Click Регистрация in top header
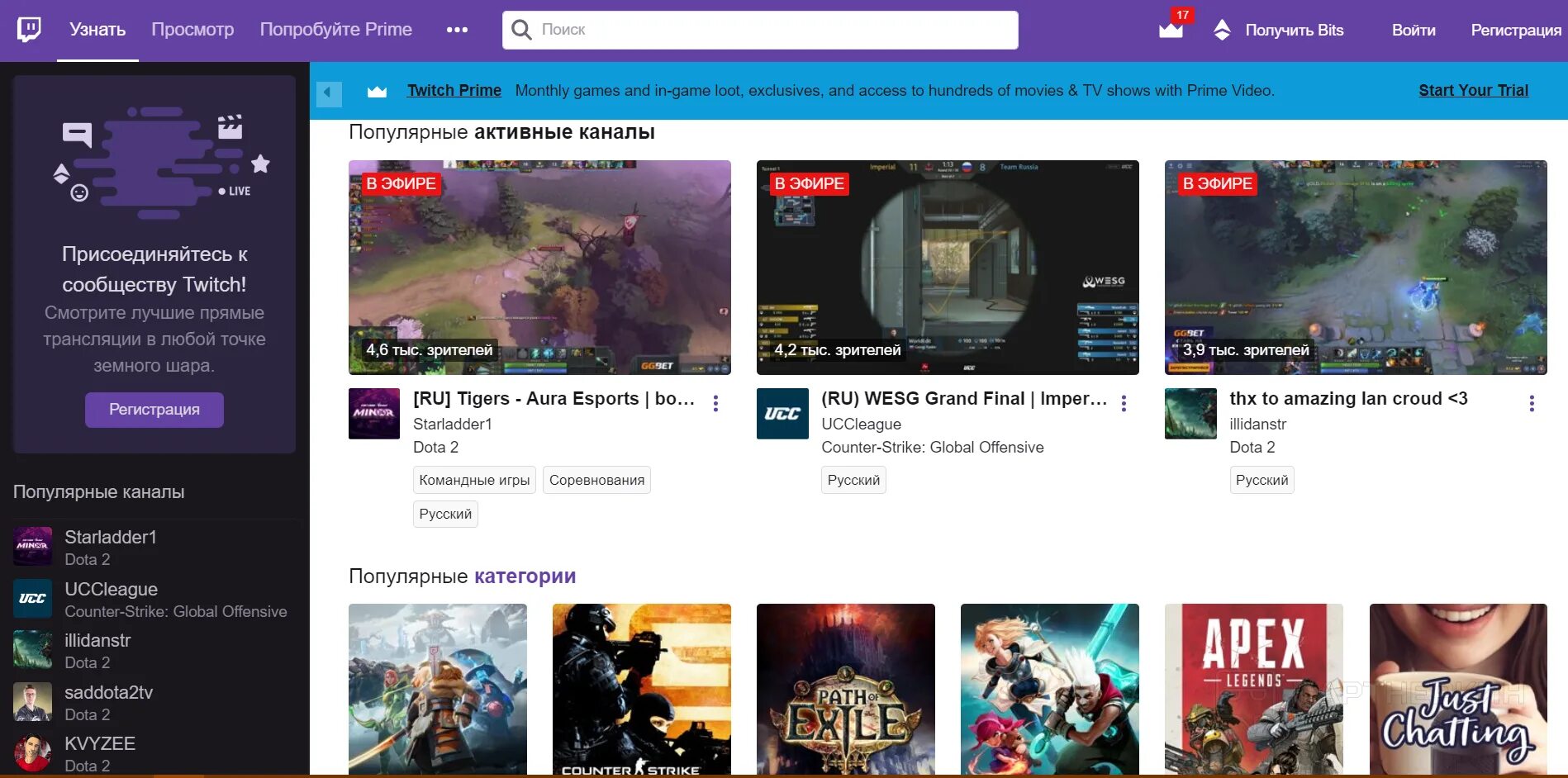Viewport: 1568px width, 778px height. click(x=1516, y=31)
